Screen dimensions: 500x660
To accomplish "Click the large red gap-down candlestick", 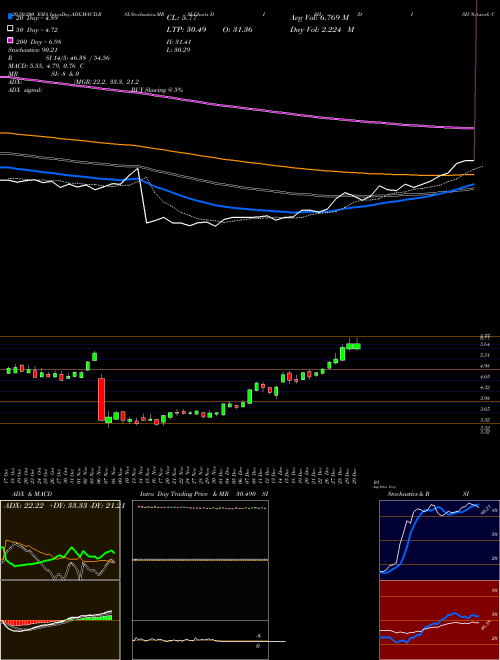I will (x=101, y=399).
